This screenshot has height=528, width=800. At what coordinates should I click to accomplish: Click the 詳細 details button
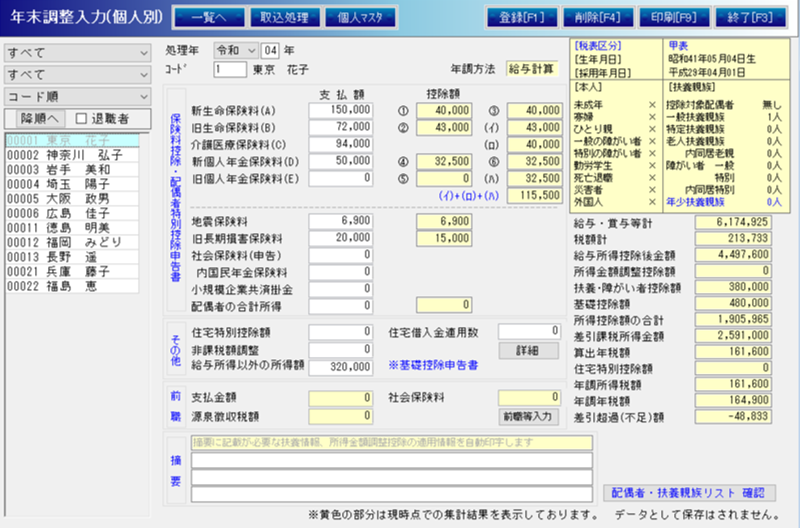527,351
